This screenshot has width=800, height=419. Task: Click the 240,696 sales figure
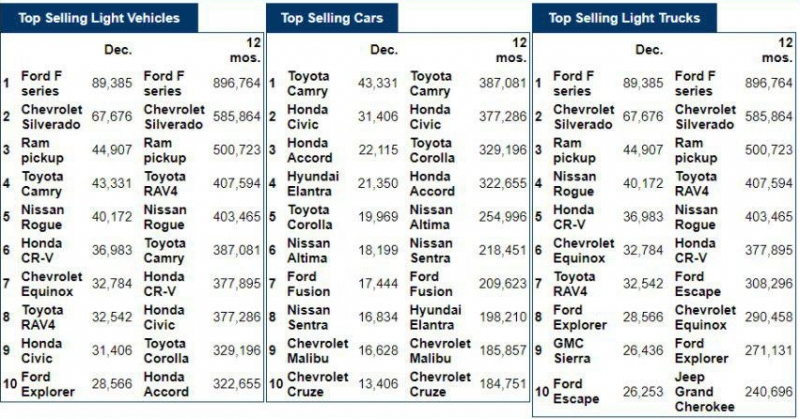769,391
